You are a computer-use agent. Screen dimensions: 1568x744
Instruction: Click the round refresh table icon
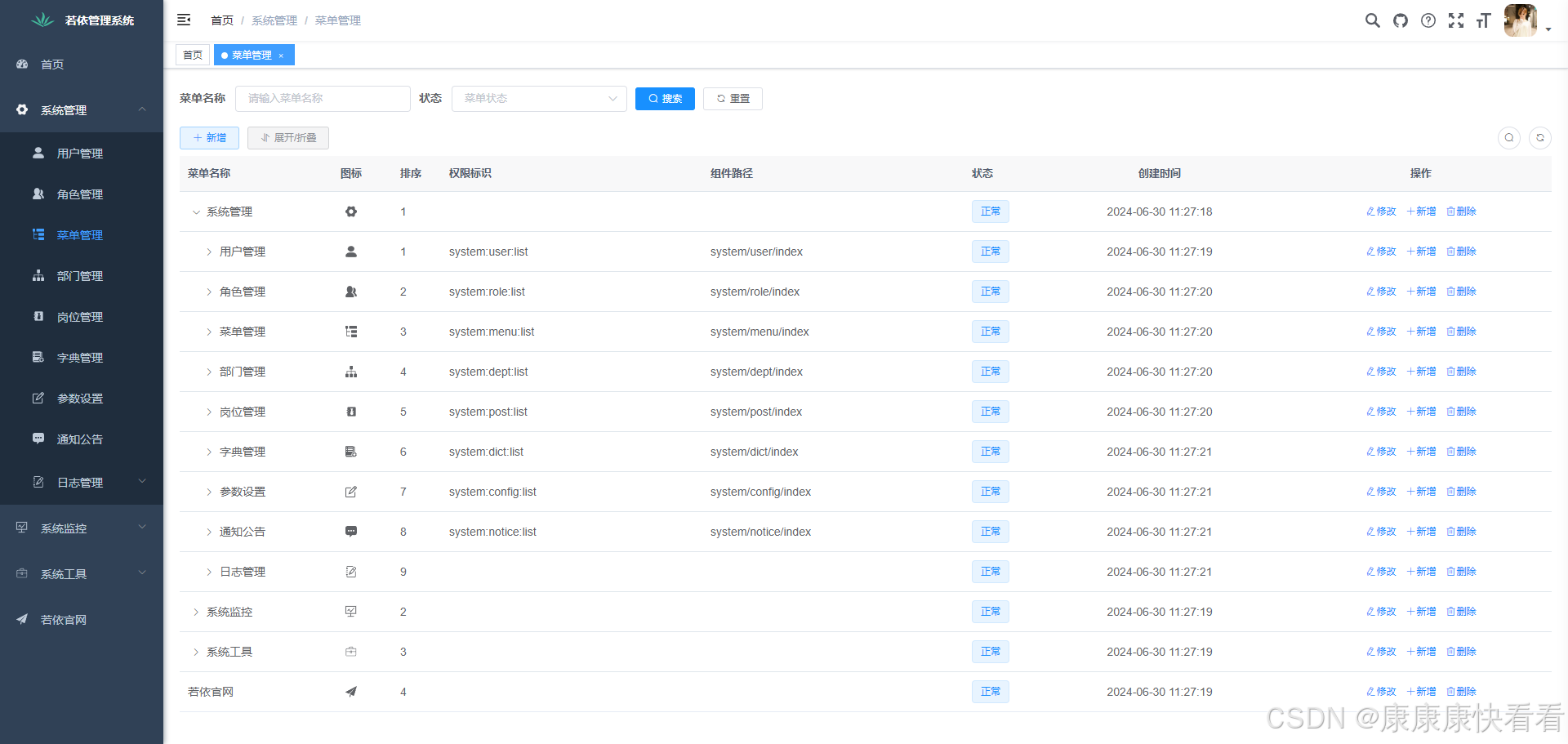click(x=1540, y=138)
